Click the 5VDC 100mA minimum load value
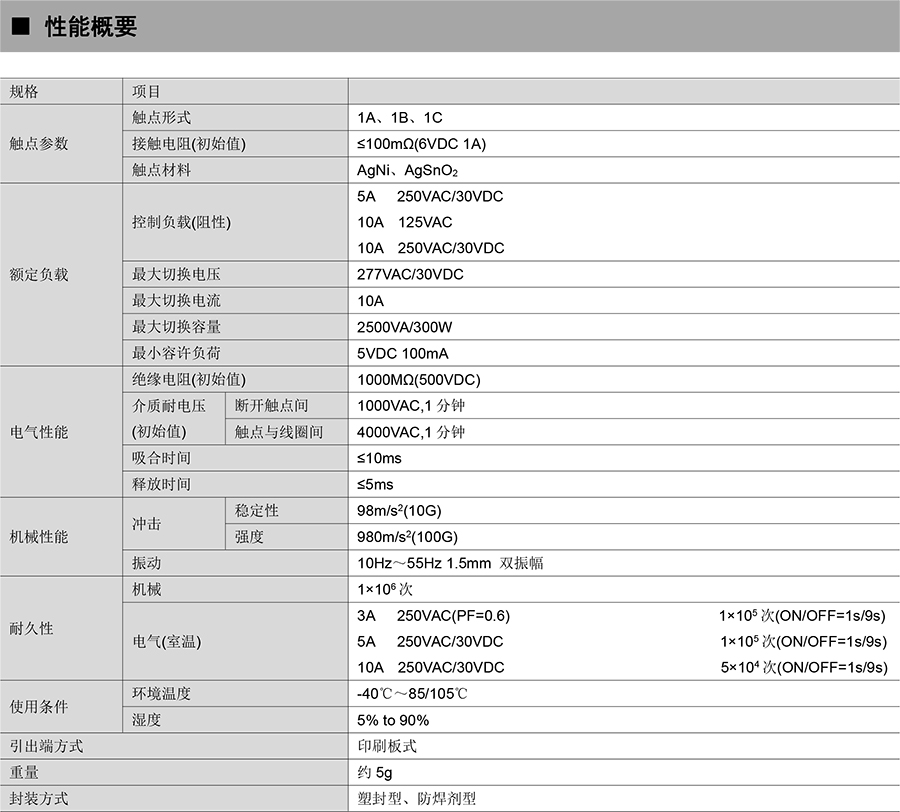900x812 pixels. [x=403, y=353]
